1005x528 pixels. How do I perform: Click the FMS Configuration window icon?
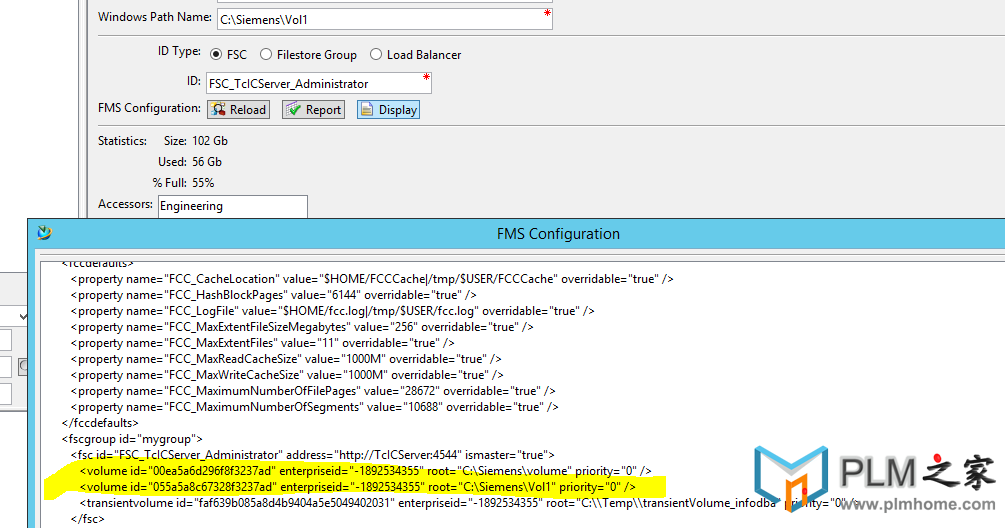[44, 233]
